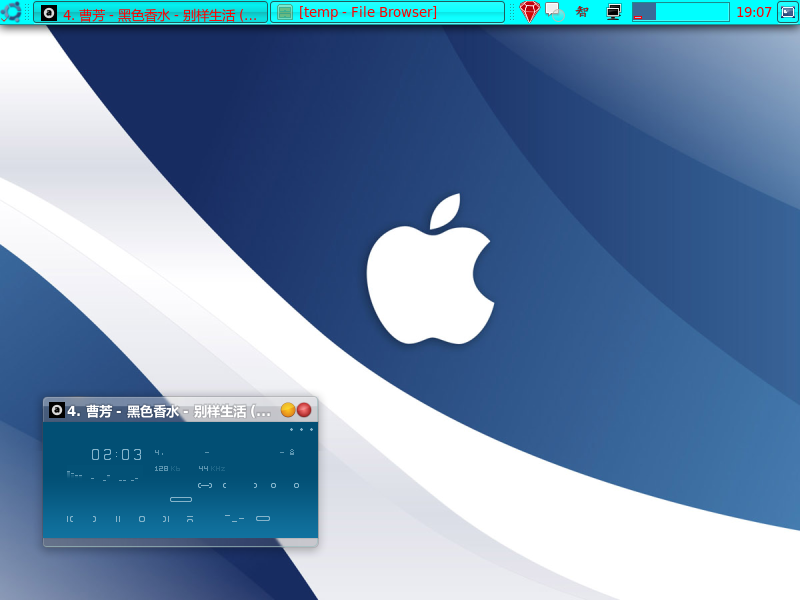The width and height of the screenshot is (800, 600).
Task: Select the highlighted workspace in the workspace switcher
Action: coord(644,12)
